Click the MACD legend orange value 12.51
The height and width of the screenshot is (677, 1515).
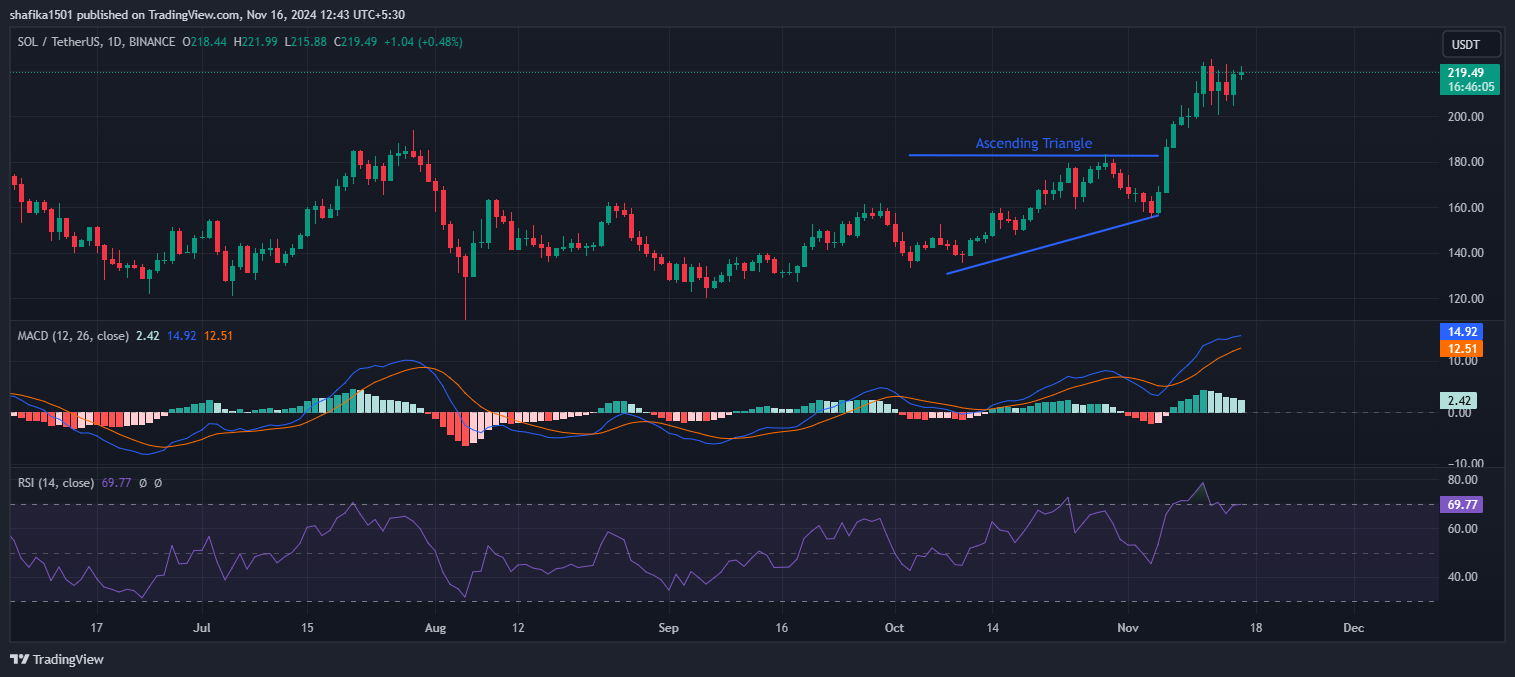click(x=218, y=336)
